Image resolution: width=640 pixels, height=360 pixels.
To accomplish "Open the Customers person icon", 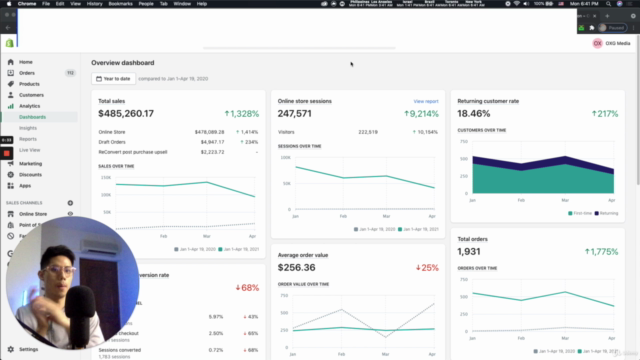I will point(11,95).
